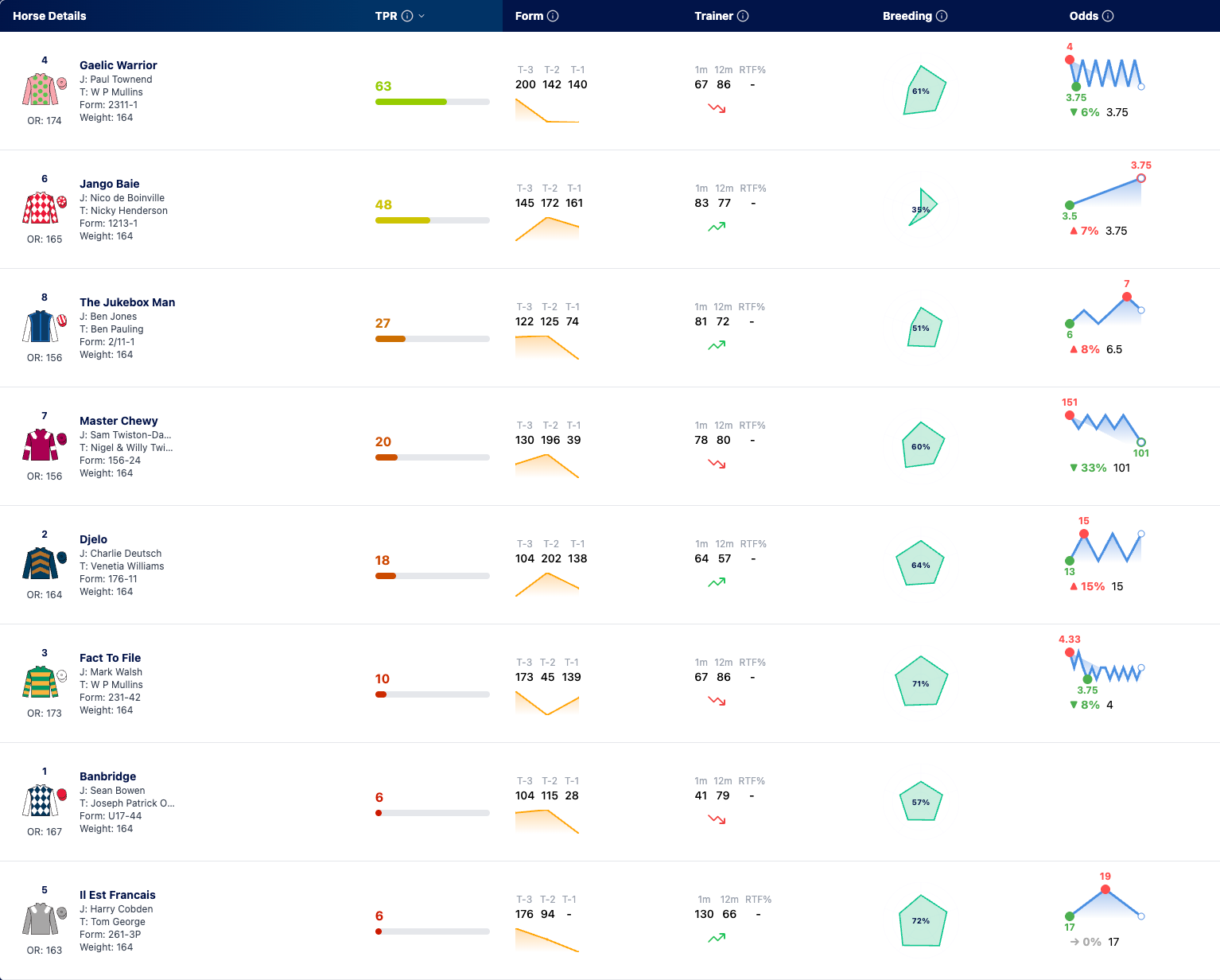Screen dimensions: 1220x980
Task: Click the TPR info icon
Action: (407, 16)
